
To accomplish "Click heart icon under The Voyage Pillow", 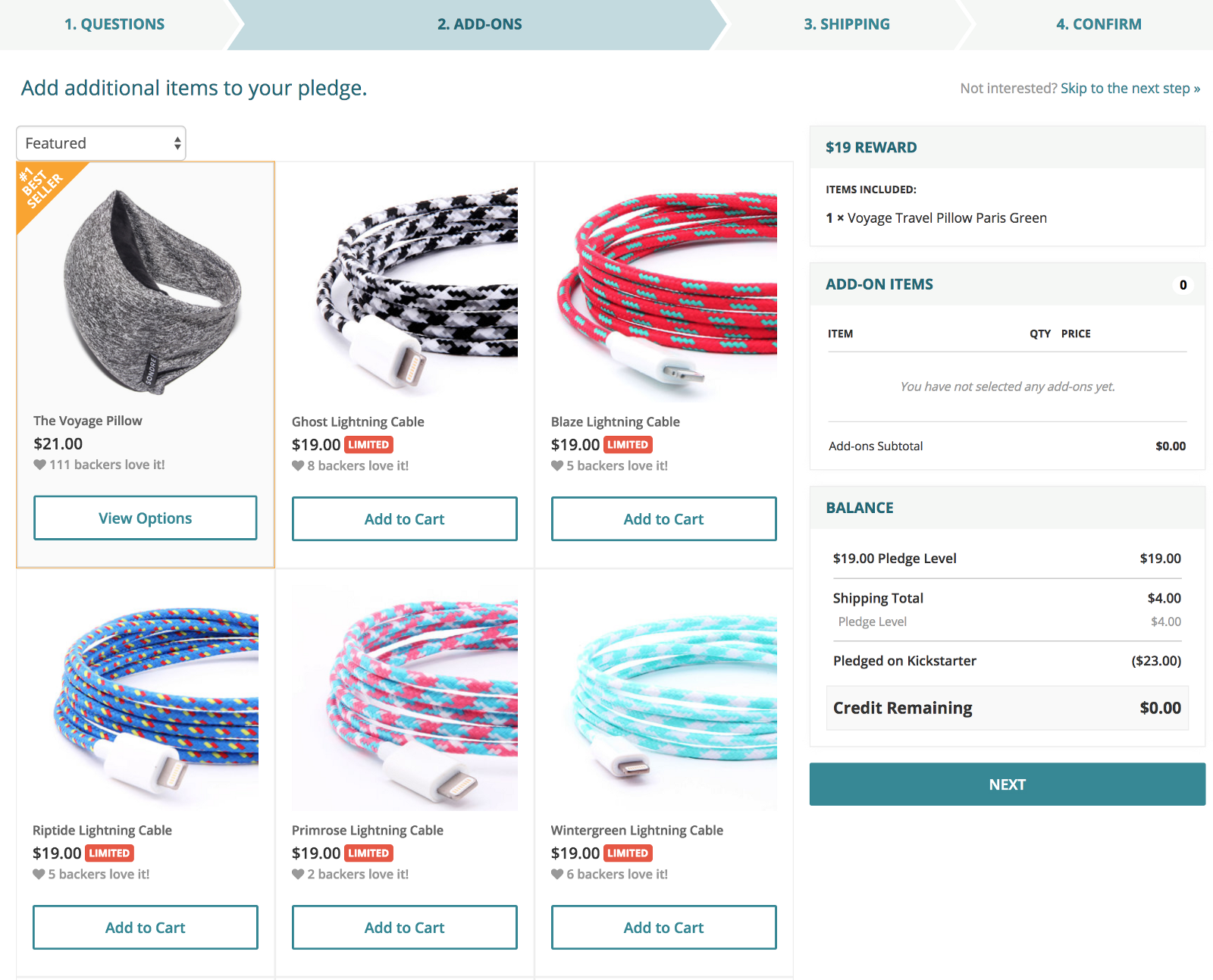I will point(40,465).
